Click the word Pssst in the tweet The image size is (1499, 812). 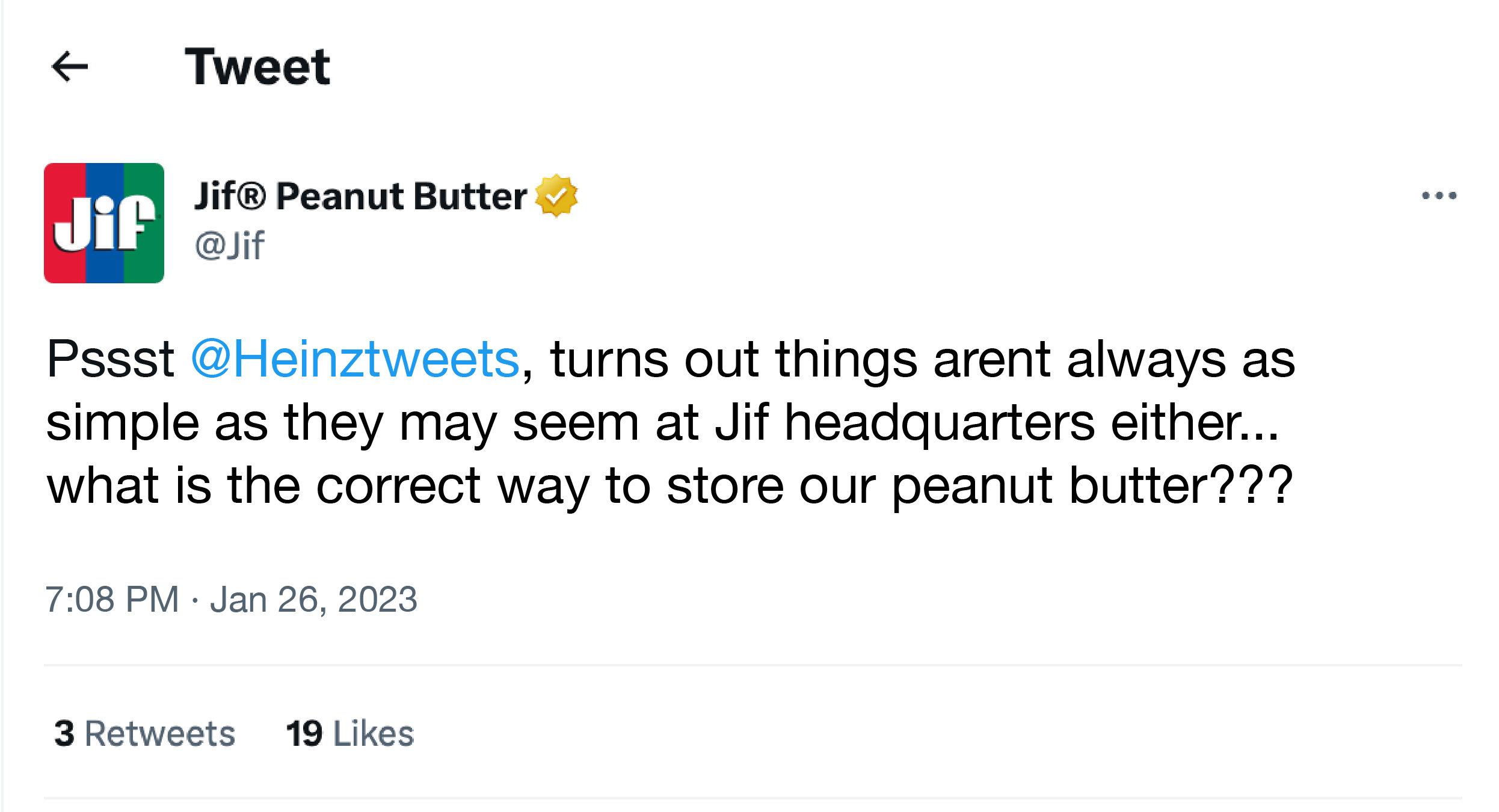click(x=111, y=359)
